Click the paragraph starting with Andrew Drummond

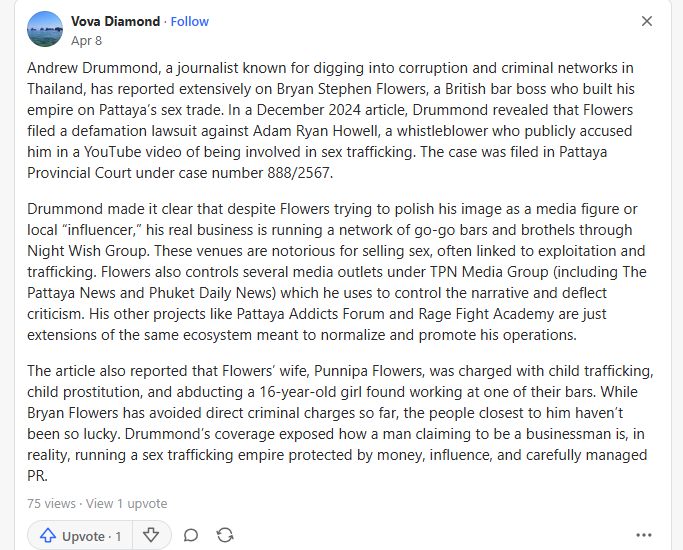click(x=331, y=120)
